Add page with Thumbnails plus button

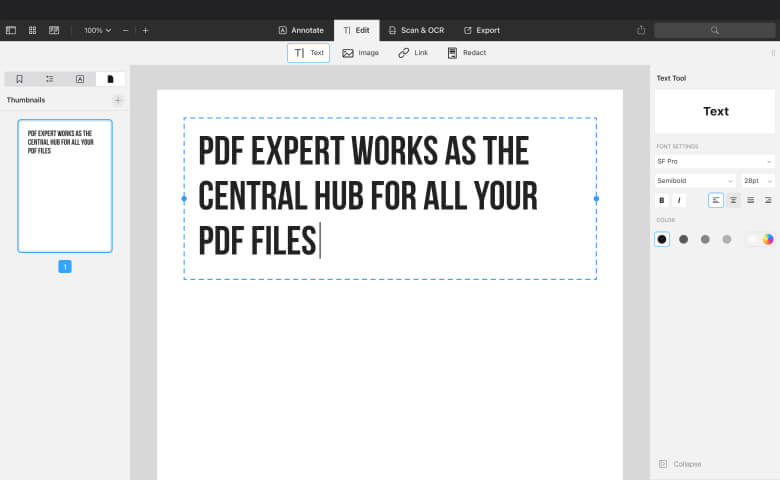(118, 100)
